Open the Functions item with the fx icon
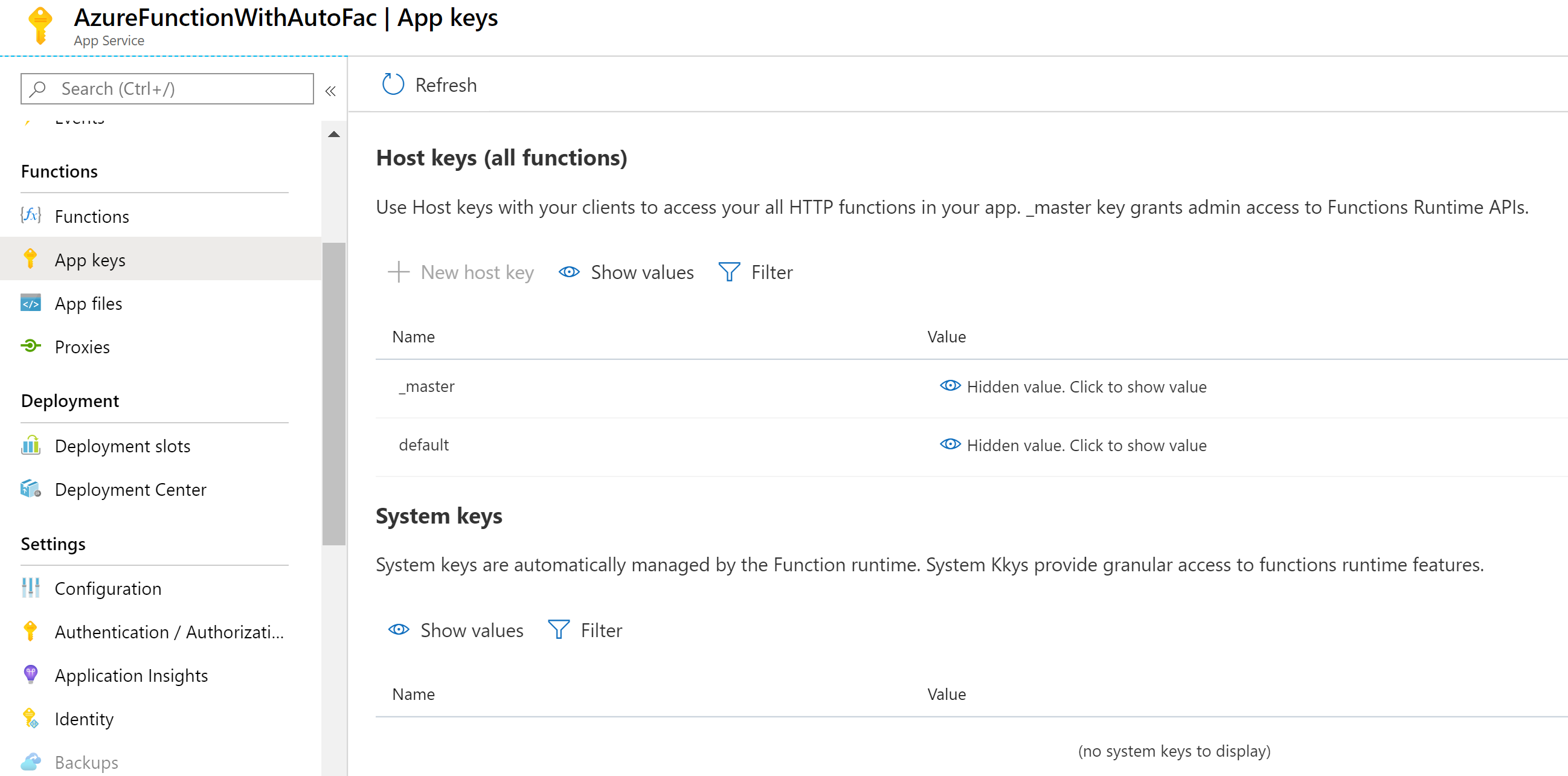 [x=30, y=216]
